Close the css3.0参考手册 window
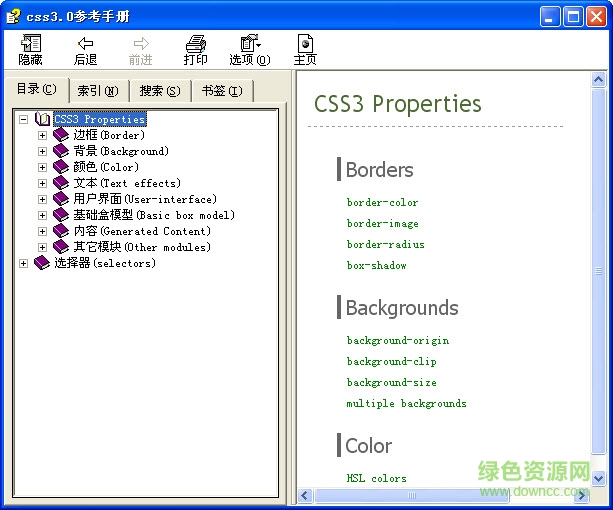The image size is (613, 510). click(x=597, y=17)
